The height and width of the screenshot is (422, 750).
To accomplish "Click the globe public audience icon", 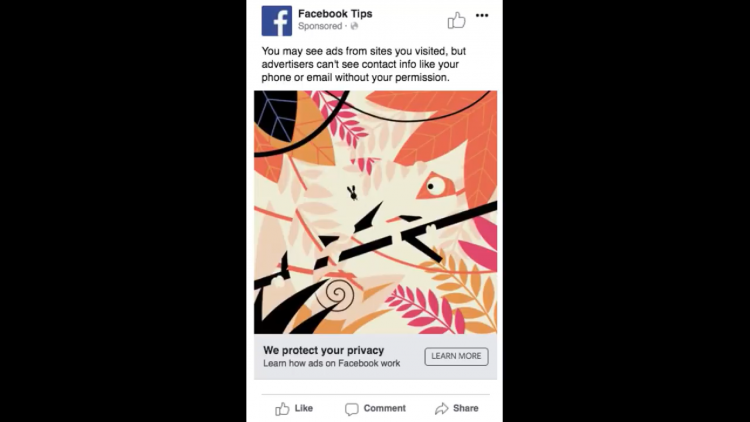I will coord(354,26).
